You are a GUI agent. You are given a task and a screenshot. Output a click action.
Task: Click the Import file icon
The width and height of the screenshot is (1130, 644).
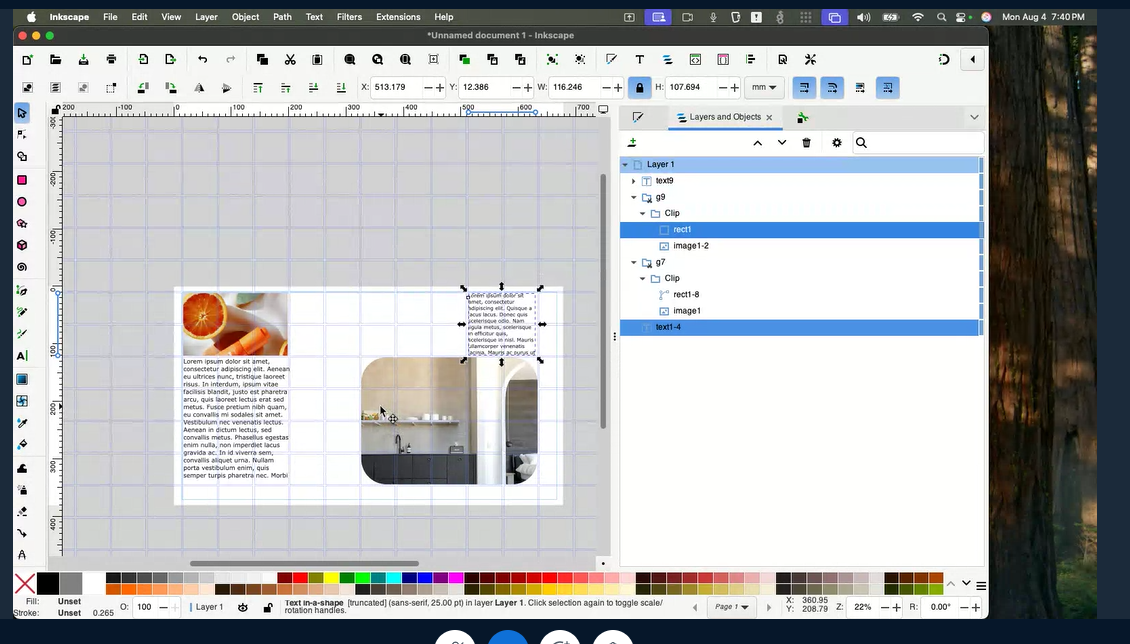coord(143,60)
